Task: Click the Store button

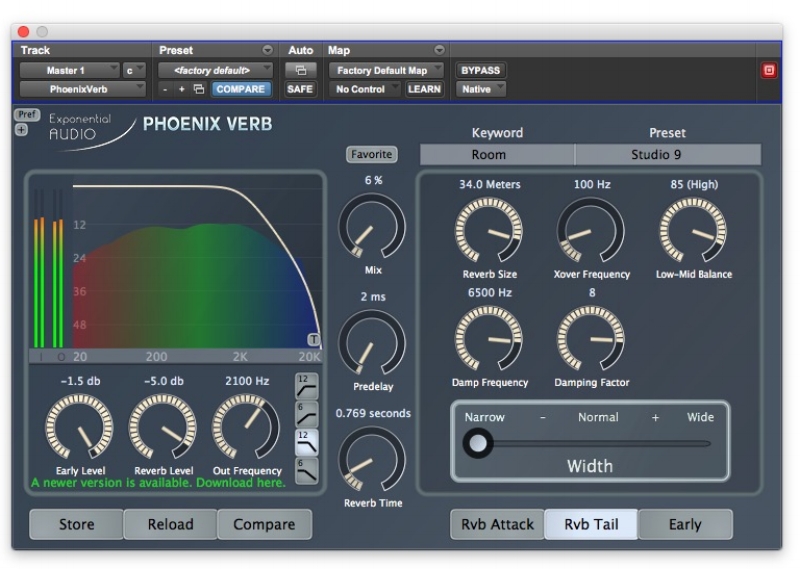Action: tap(77, 524)
